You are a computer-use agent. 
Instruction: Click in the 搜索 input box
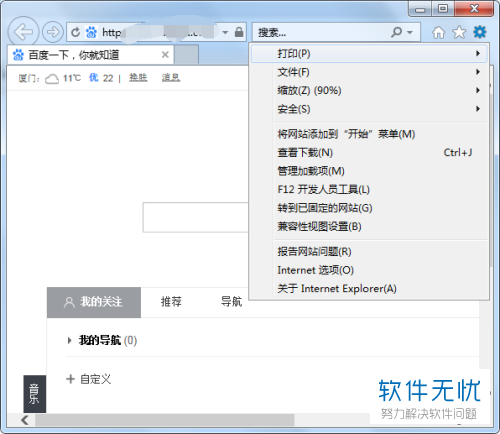coord(322,32)
